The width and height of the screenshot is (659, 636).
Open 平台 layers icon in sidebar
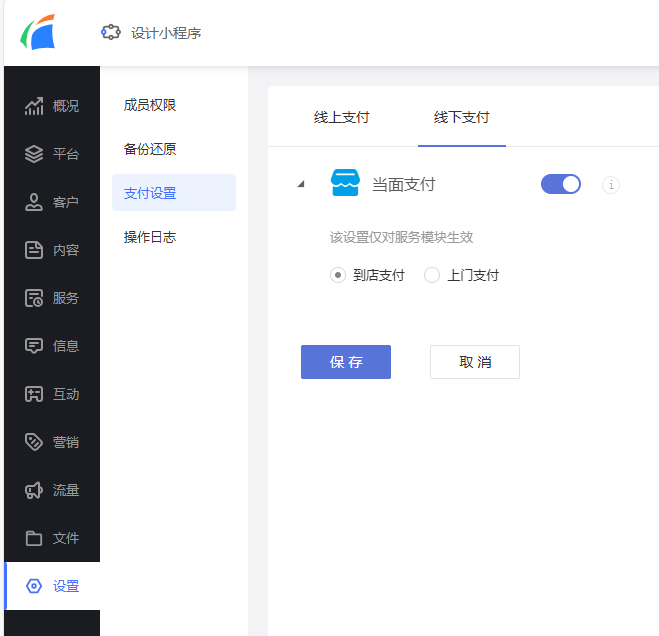coord(34,154)
